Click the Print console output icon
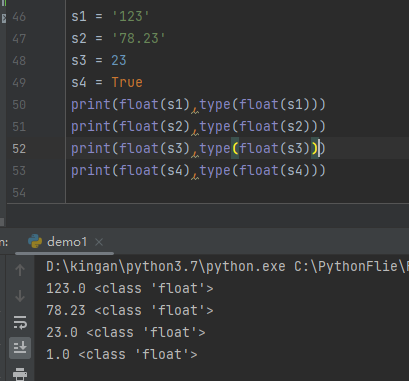Screen dimensions: 409x381 coord(20,374)
